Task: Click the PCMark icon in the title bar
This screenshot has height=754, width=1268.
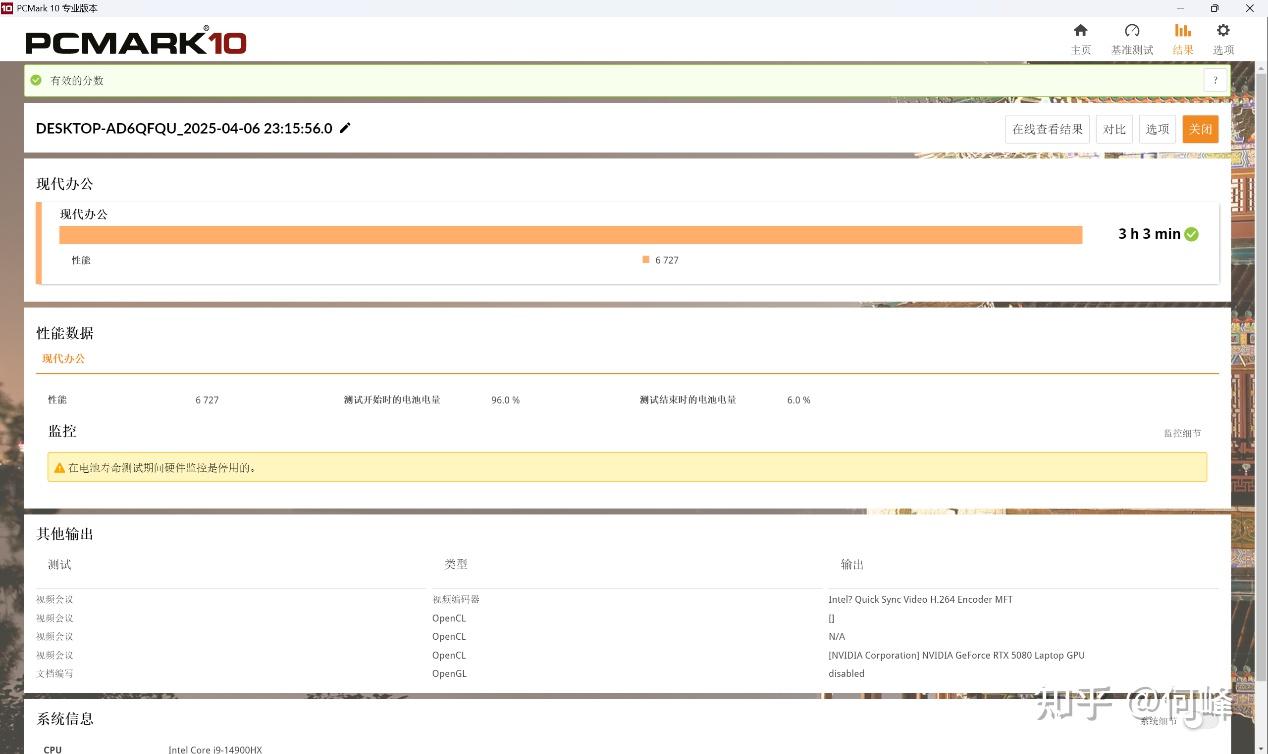Action: (x=9, y=8)
